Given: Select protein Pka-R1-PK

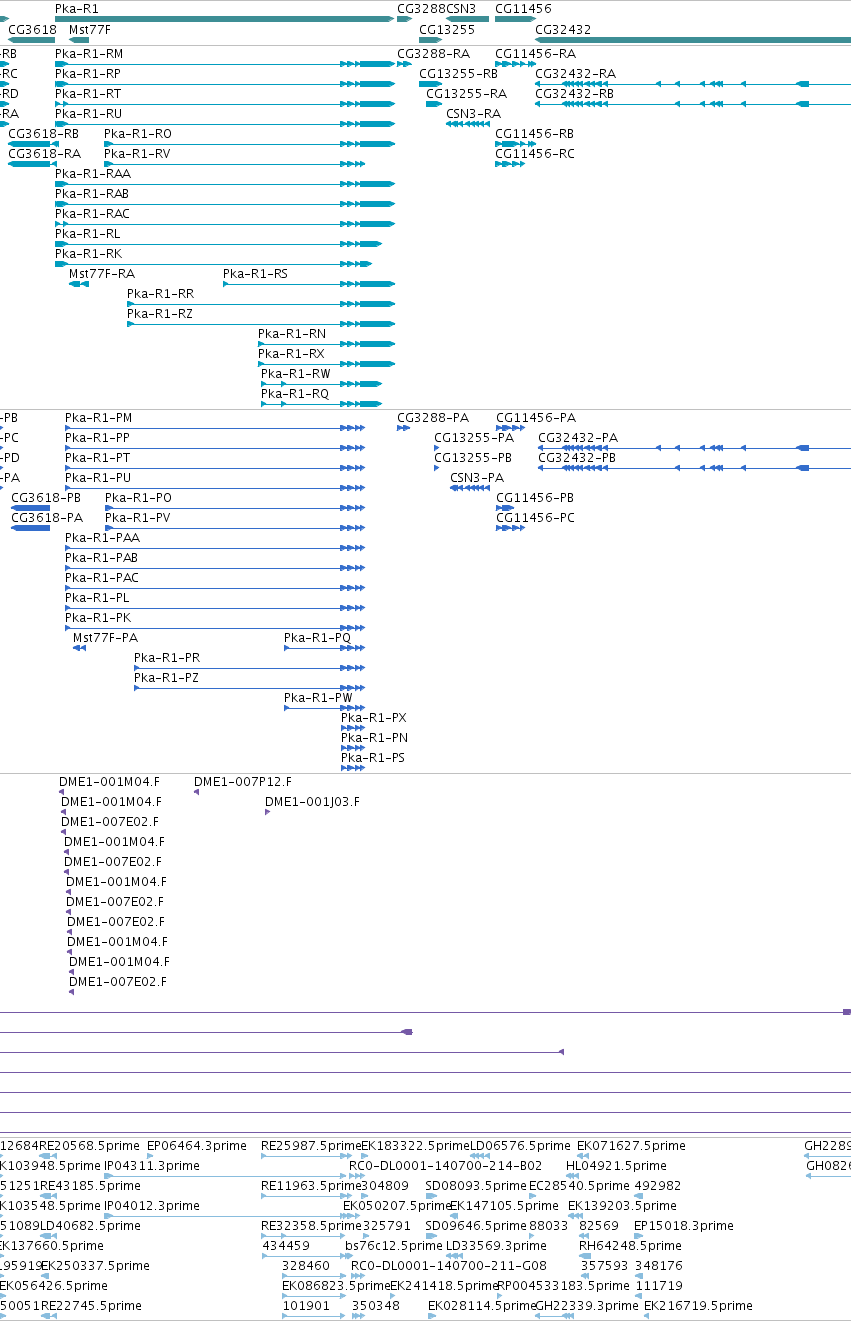Looking at the screenshot, I should point(98,618).
